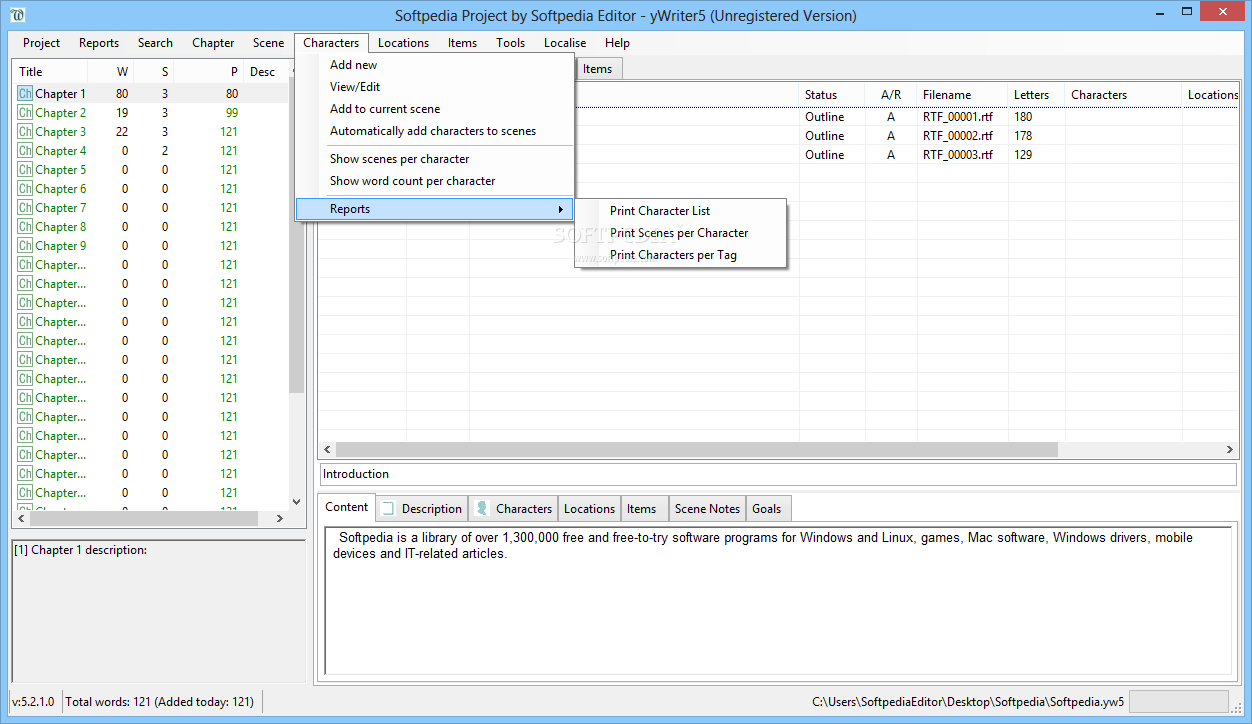Select Add to current scene
Image resolution: width=1252 pixels, height=724 pixels.
point(435,109)
